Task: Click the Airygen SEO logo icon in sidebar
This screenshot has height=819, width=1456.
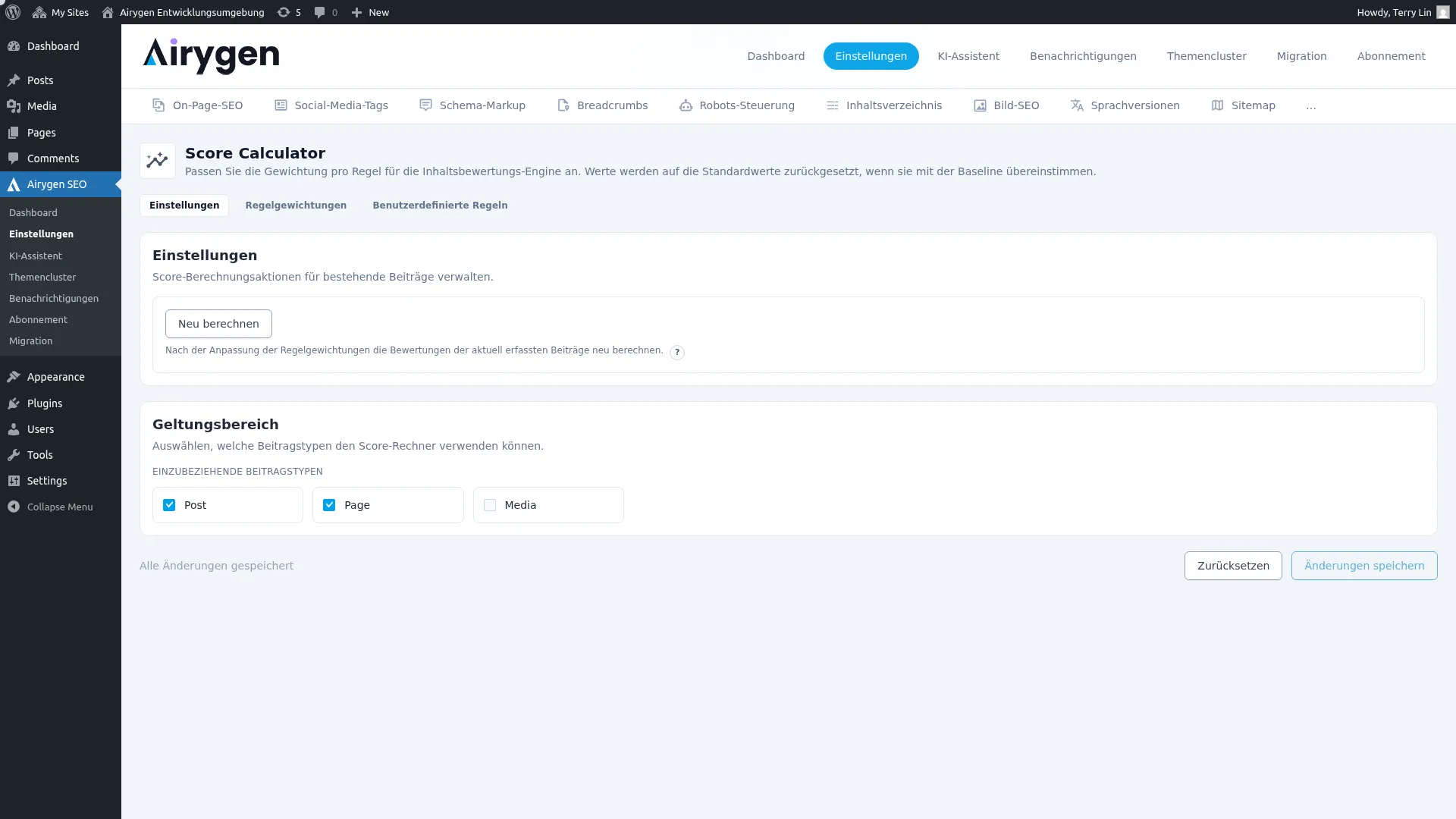Action: 14,184
